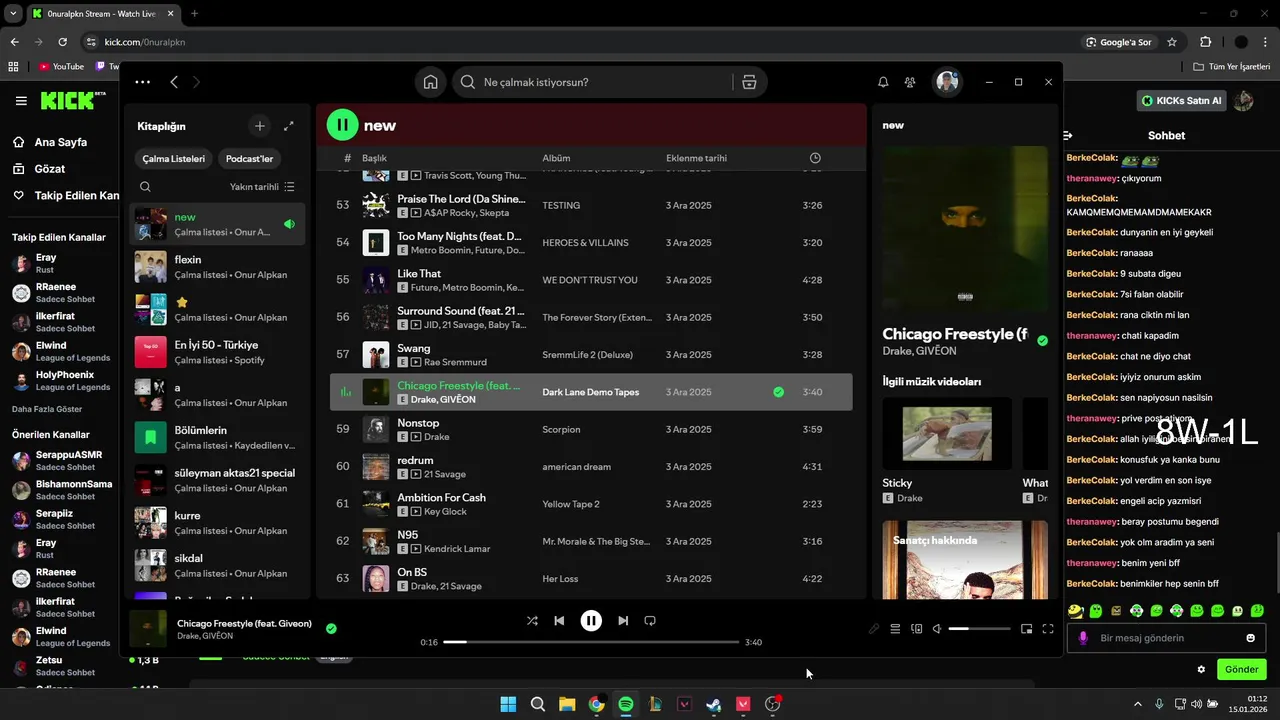Viewport: 1280px width, 720px height.
Task: Mute the Spotify volume speaker icon
Action: [x=937, y=629]
